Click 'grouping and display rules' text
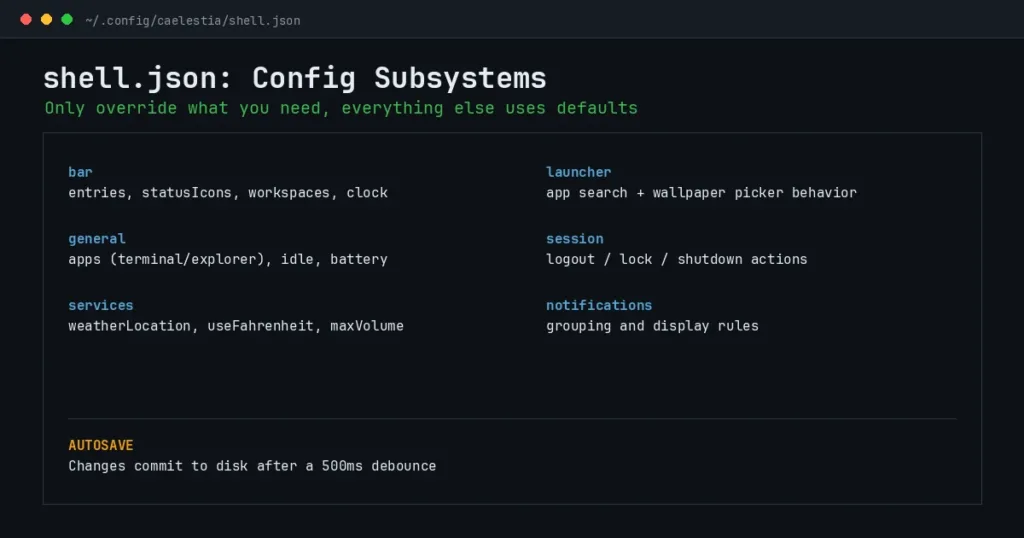 652,326
